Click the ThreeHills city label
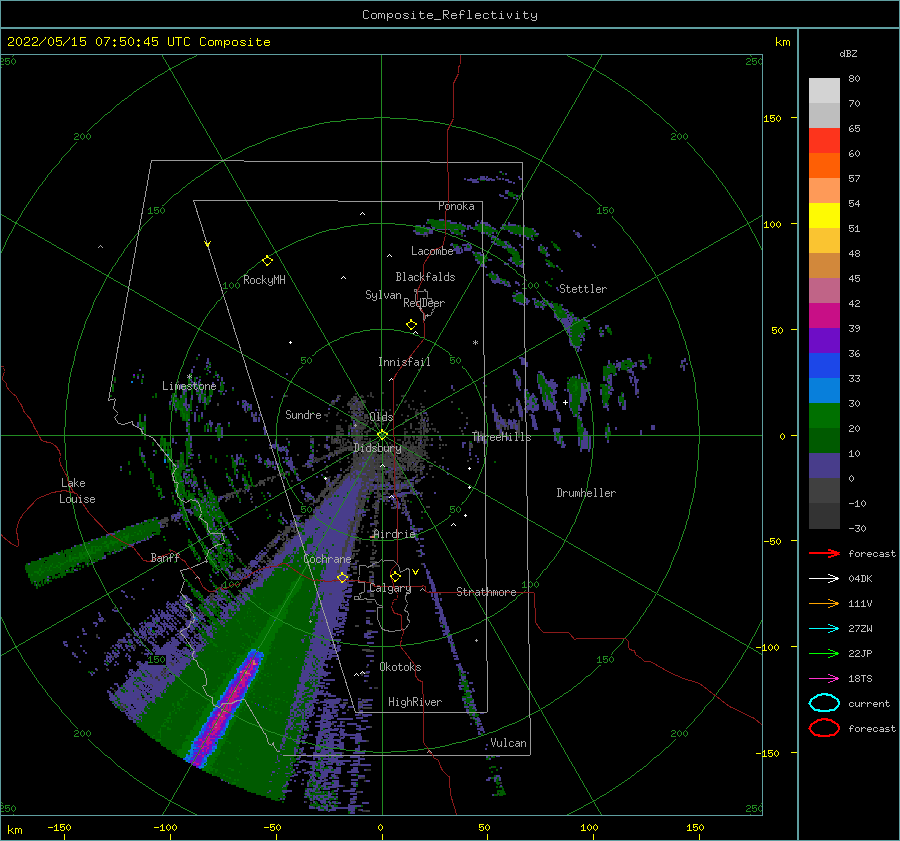The width and height of the screenshot is (900, 841). point(502,437)
